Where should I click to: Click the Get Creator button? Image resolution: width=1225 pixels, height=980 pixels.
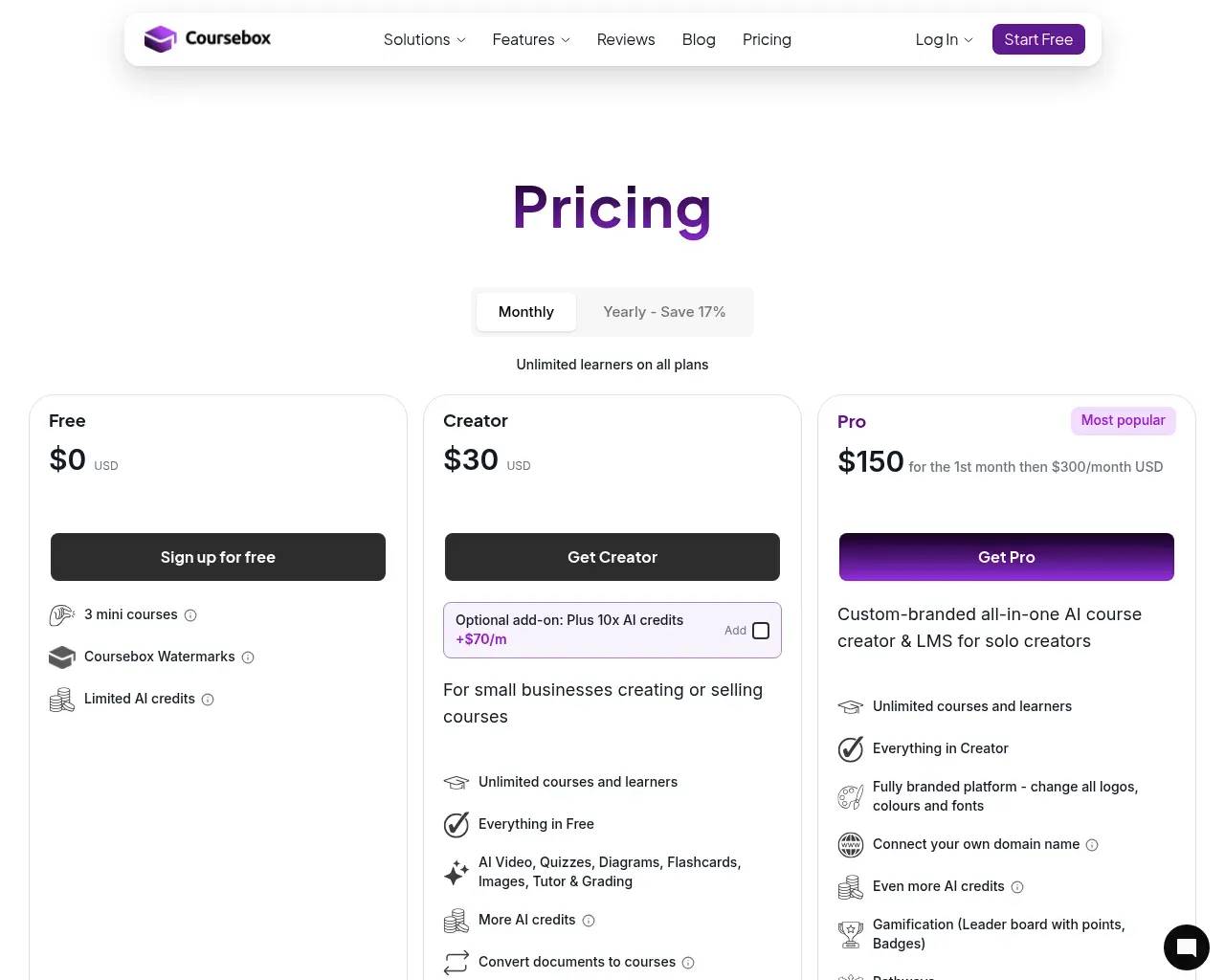(612, 557)
